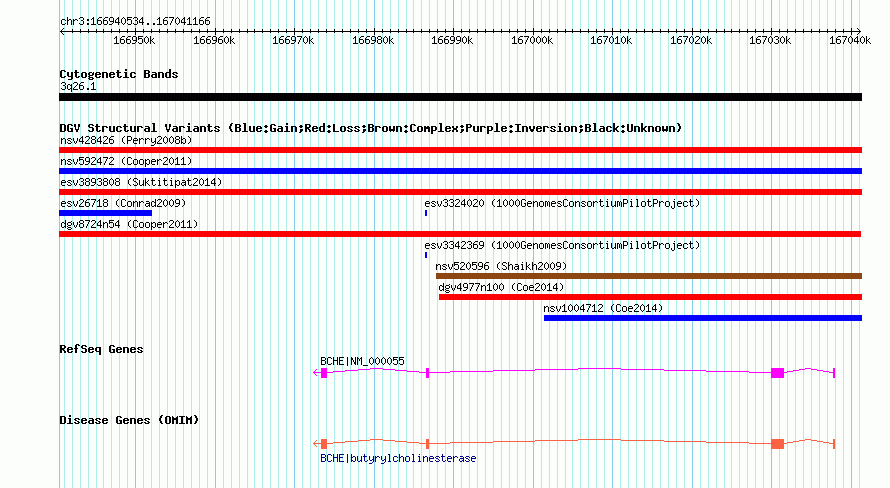Select the BCHE|NM_000055 gene label
Image resolution: width=890 pixels, height=488 pixels.
point(362,361)
